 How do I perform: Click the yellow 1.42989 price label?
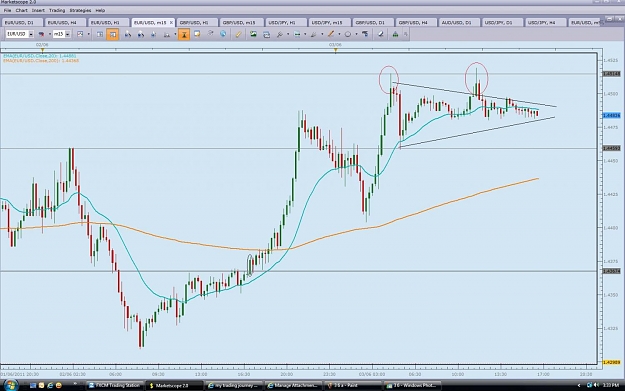(611, 362)
